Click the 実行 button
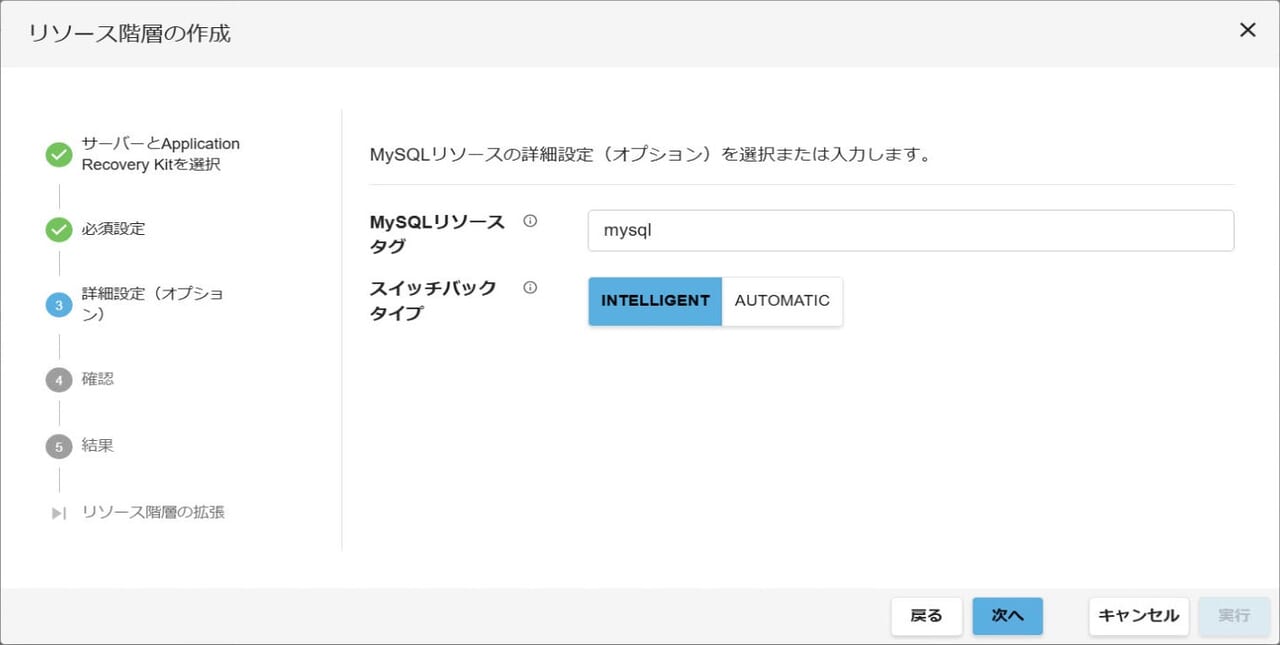The image size is (1280, 645). pos(1235,616)
